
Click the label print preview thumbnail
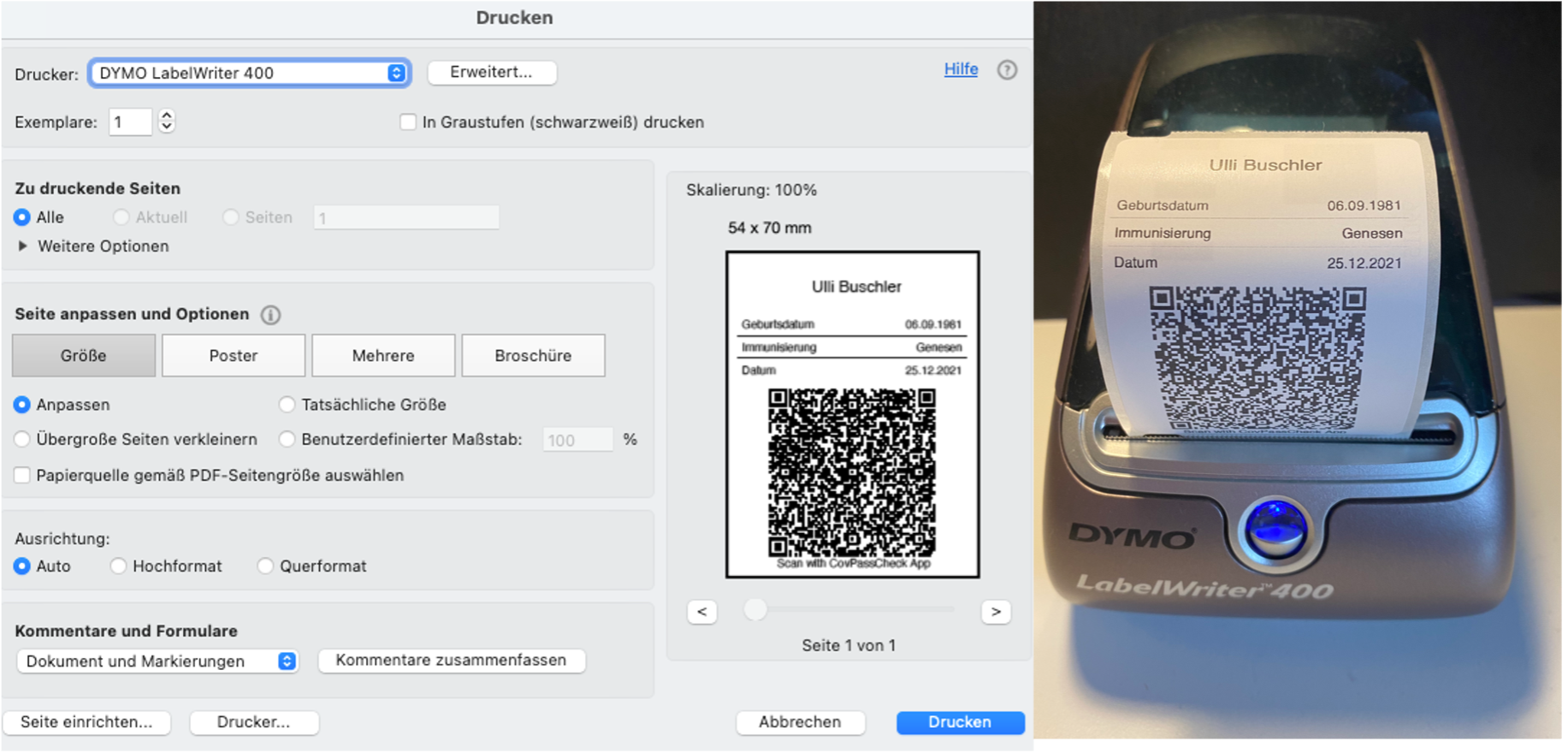pyautogui.click(x=852, y=414)
